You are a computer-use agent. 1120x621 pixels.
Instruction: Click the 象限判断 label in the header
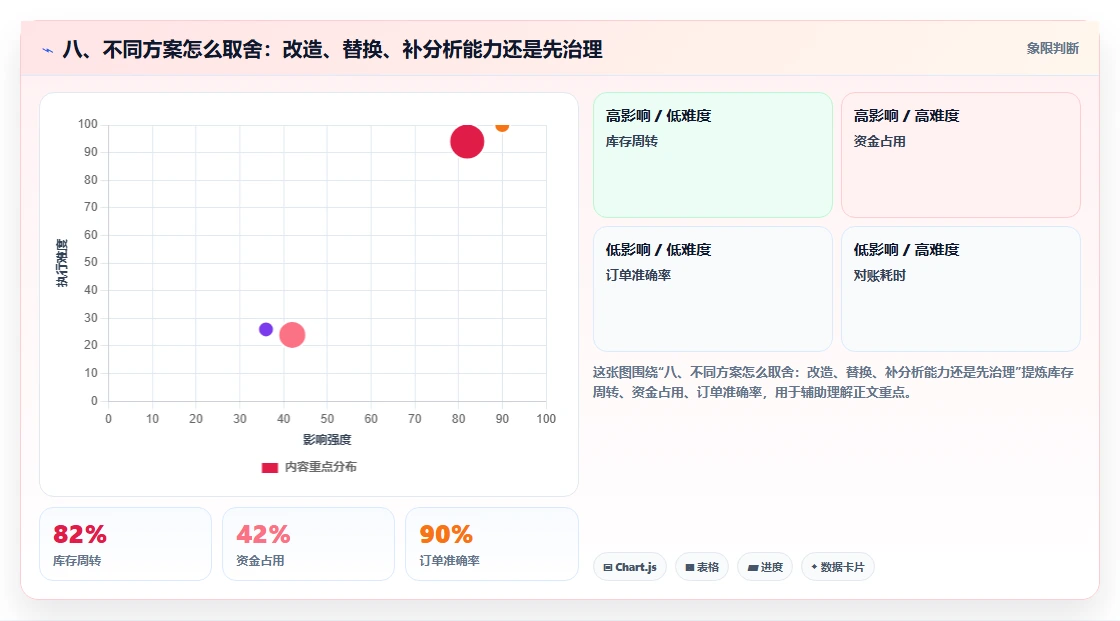[x=1052, y=49]
